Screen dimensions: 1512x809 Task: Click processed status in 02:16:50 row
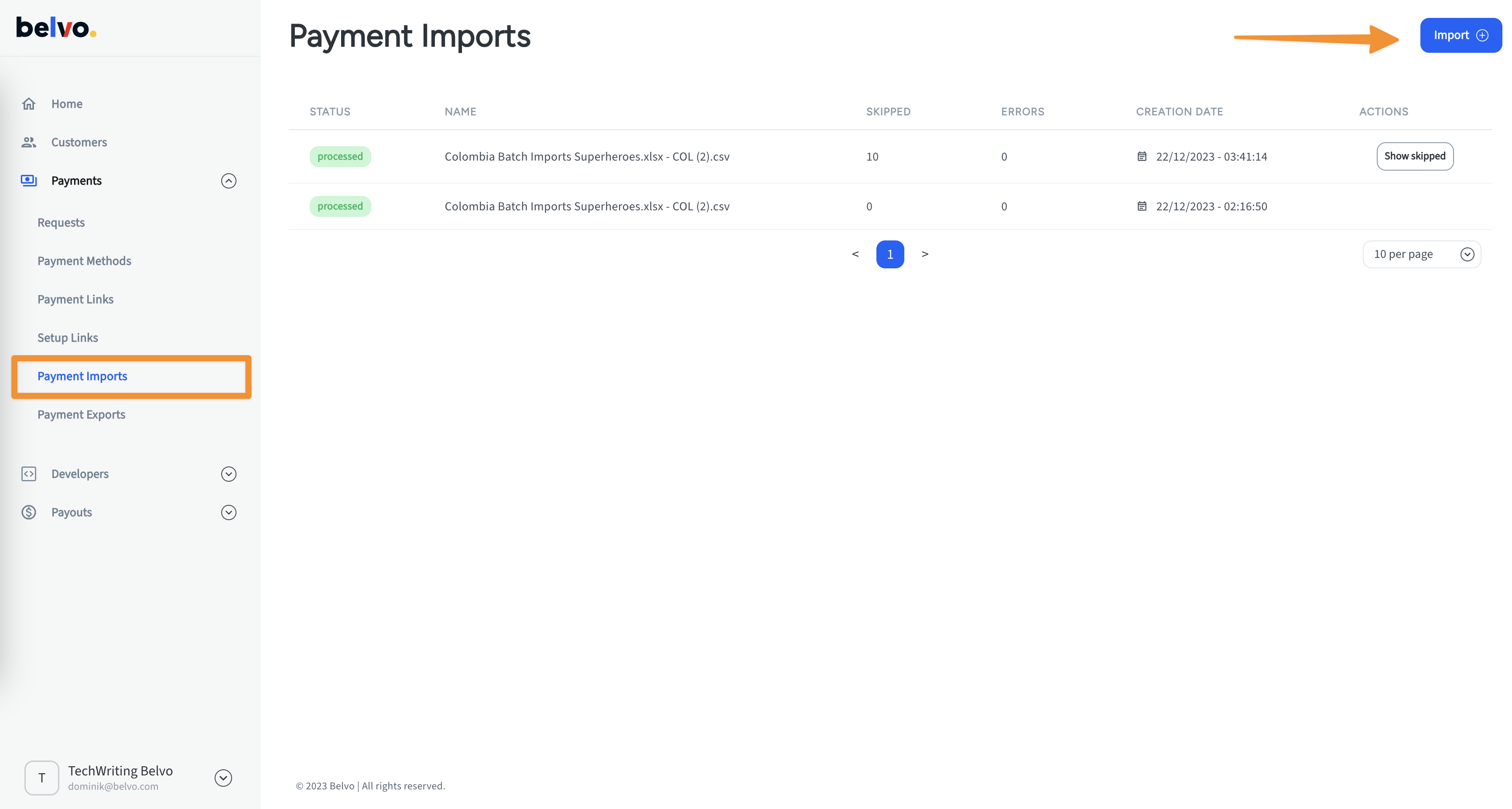point(340,206)
